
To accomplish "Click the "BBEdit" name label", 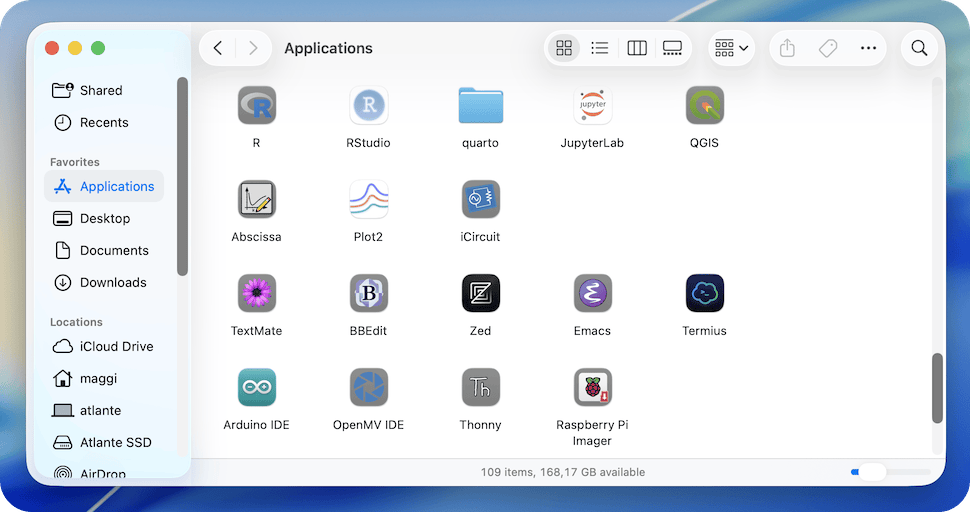I will pos(368,331).
